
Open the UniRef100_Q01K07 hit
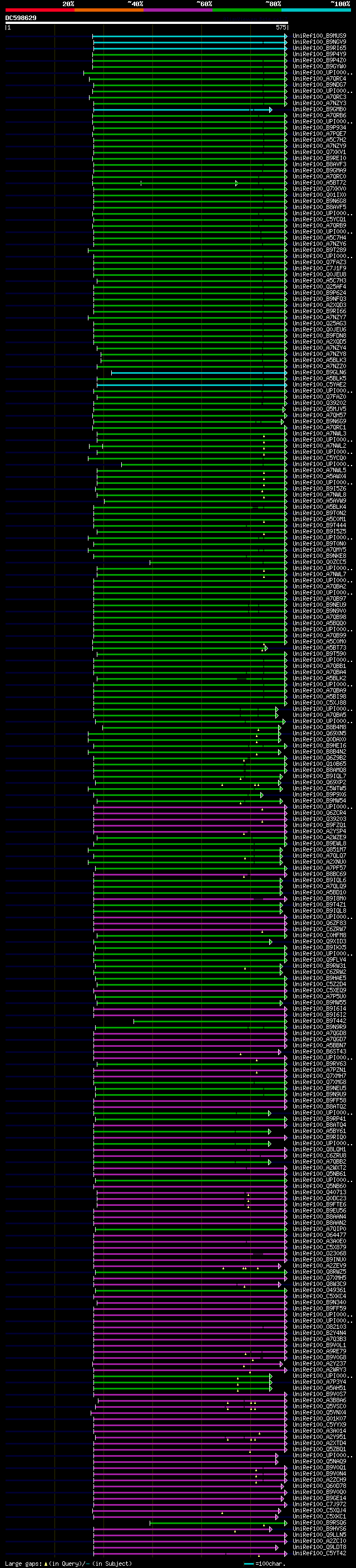pyautogui.click(x=319, y=1419)
